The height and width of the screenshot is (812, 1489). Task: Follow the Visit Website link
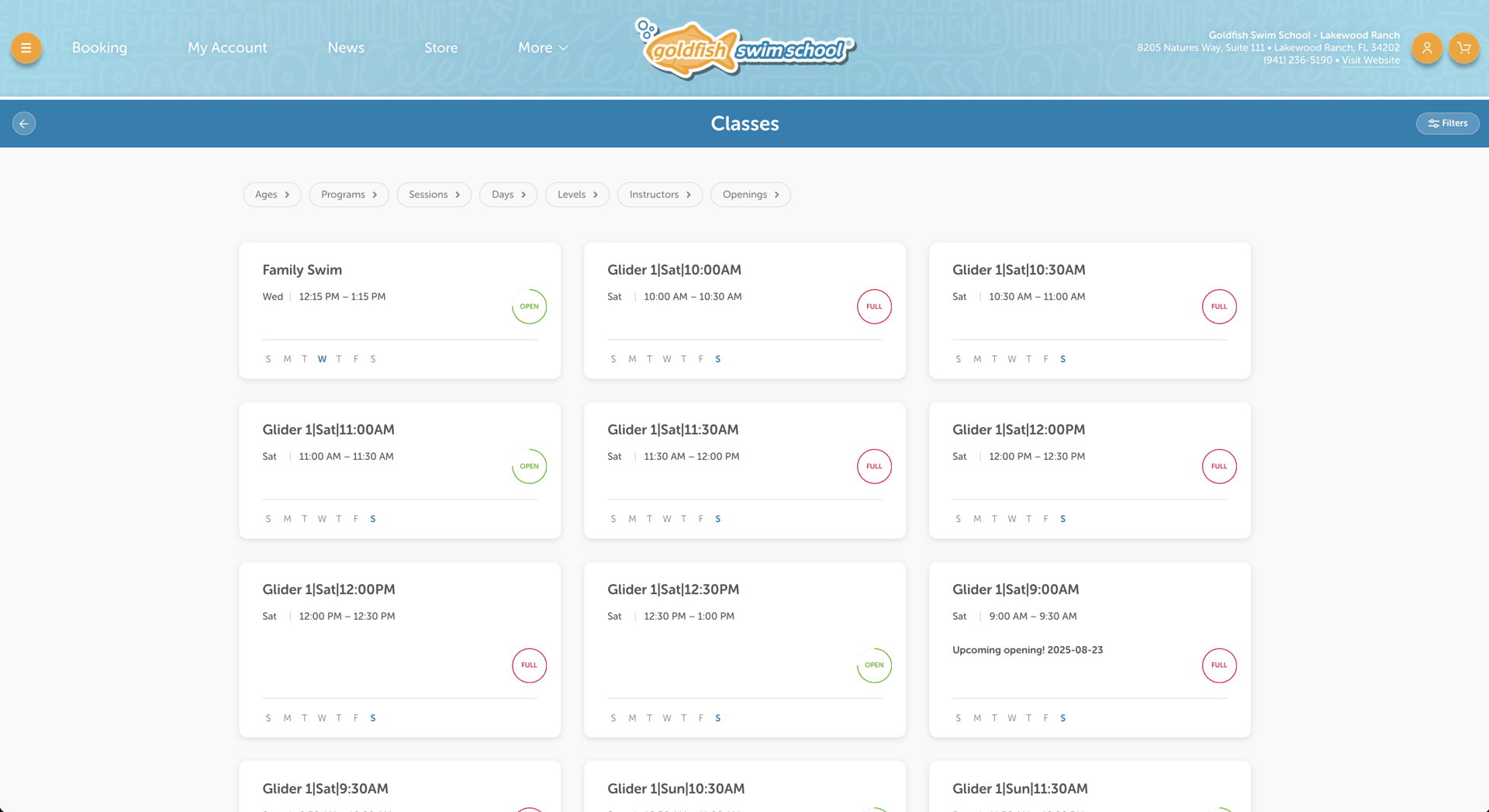1370,60
